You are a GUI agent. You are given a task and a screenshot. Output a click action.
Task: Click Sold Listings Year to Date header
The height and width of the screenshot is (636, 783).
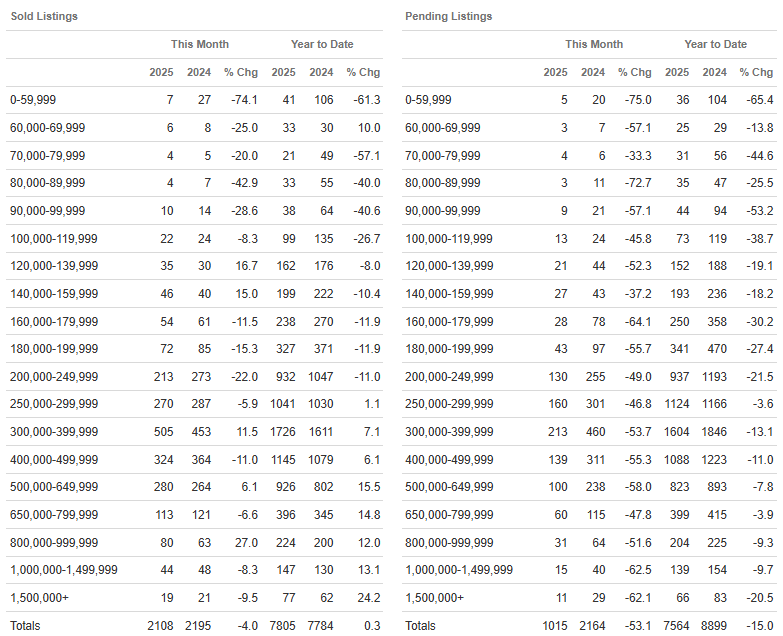coord(322,44)
